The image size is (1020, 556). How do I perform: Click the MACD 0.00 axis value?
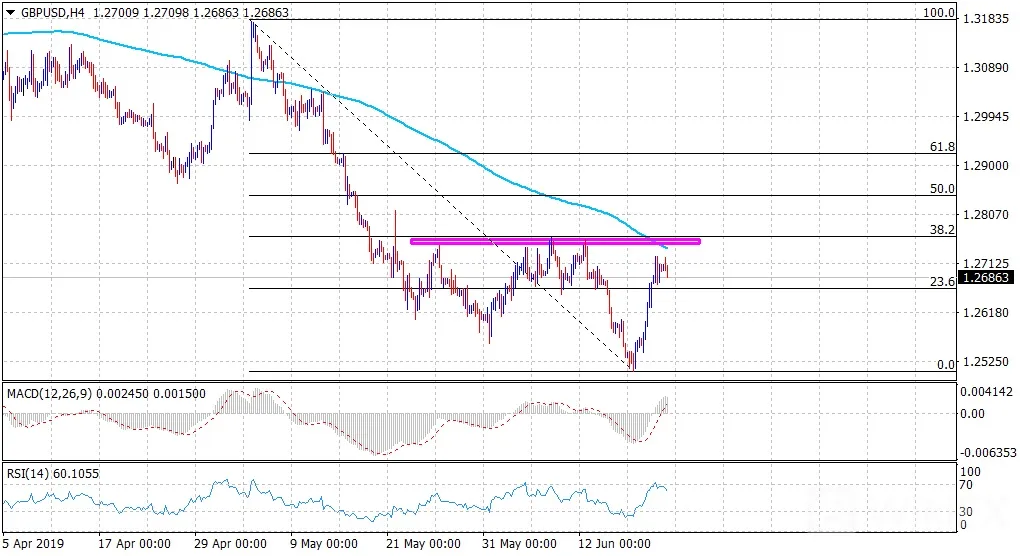[x=973, y=414]
